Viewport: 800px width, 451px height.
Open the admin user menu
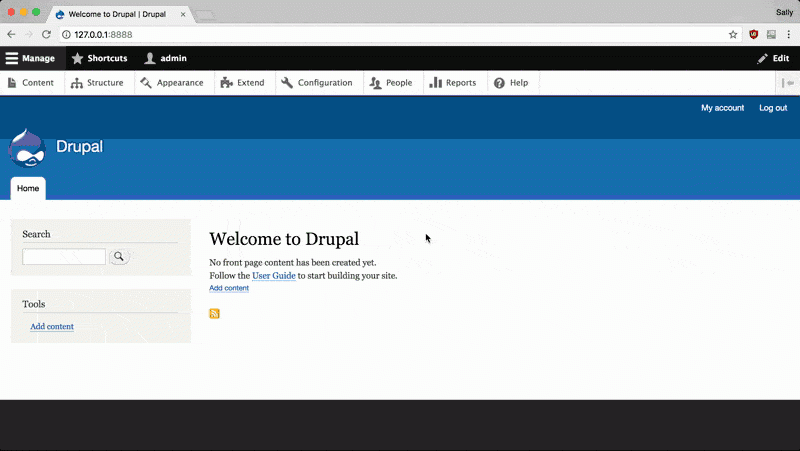166,58
